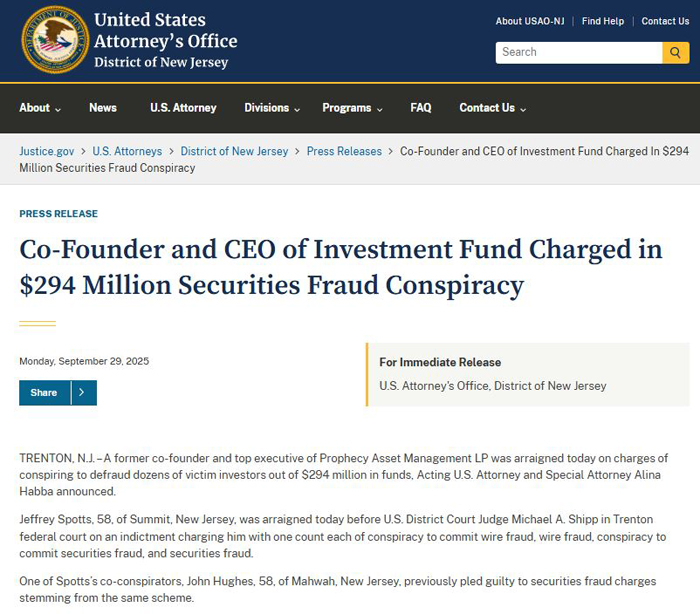
Task: Open the Find Help link
Action: pyautogui.click(x=603, y=21)
